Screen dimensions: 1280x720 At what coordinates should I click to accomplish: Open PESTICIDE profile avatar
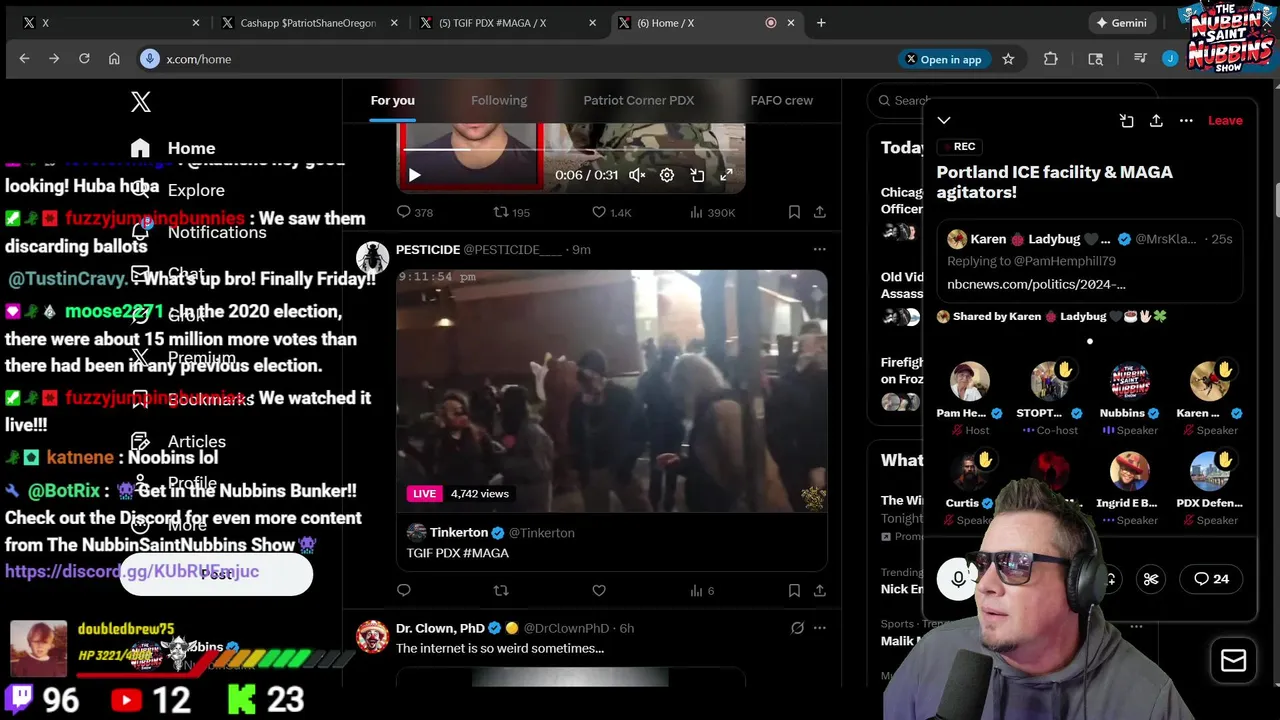[x=372, y=258]
